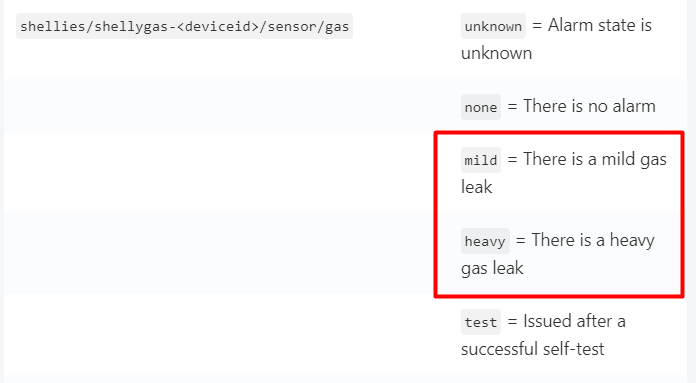Click the red highlight box border

tap(559, 132)
